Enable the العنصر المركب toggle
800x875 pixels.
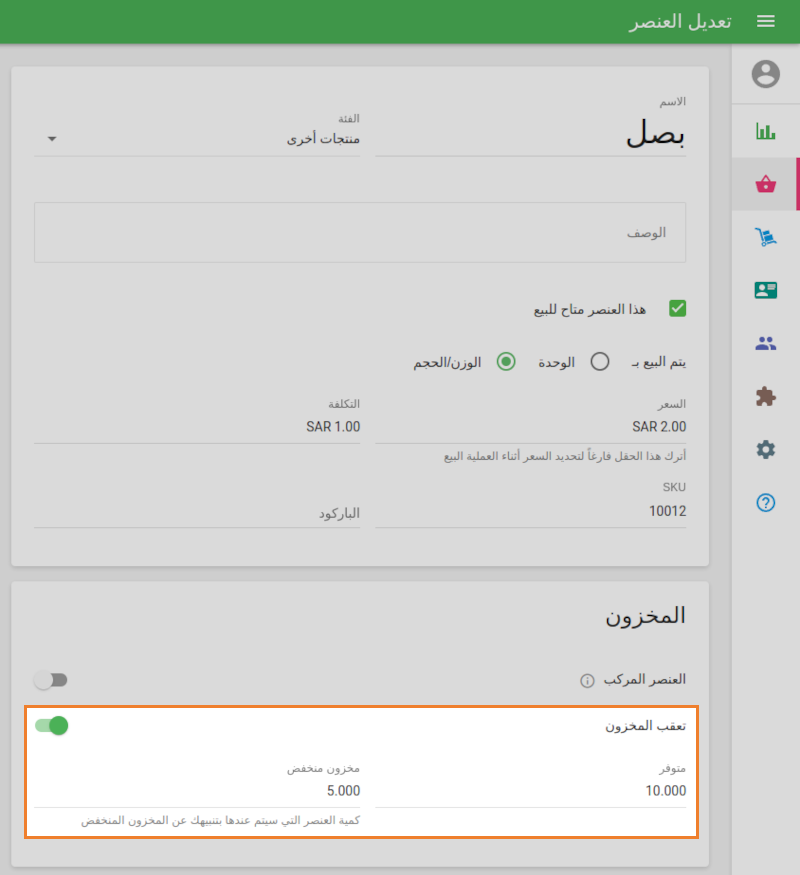(52, 679)
